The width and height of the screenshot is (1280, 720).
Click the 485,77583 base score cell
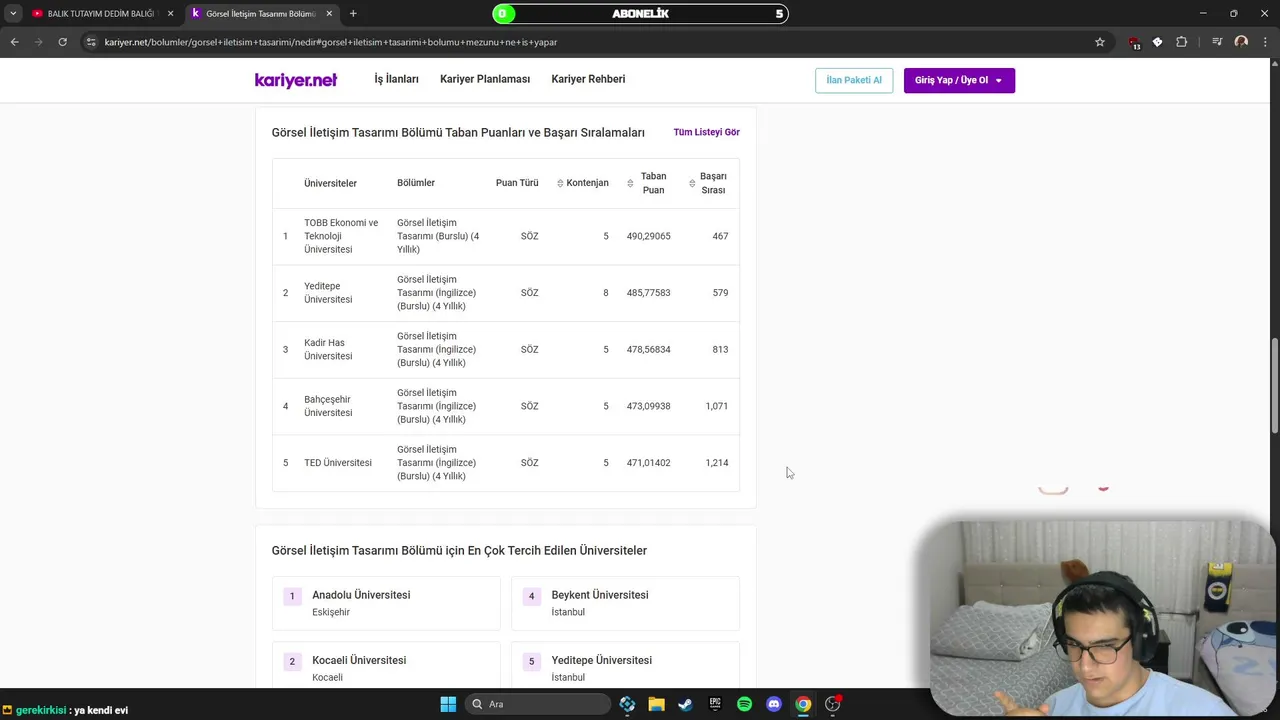click(x=648, y=293)
